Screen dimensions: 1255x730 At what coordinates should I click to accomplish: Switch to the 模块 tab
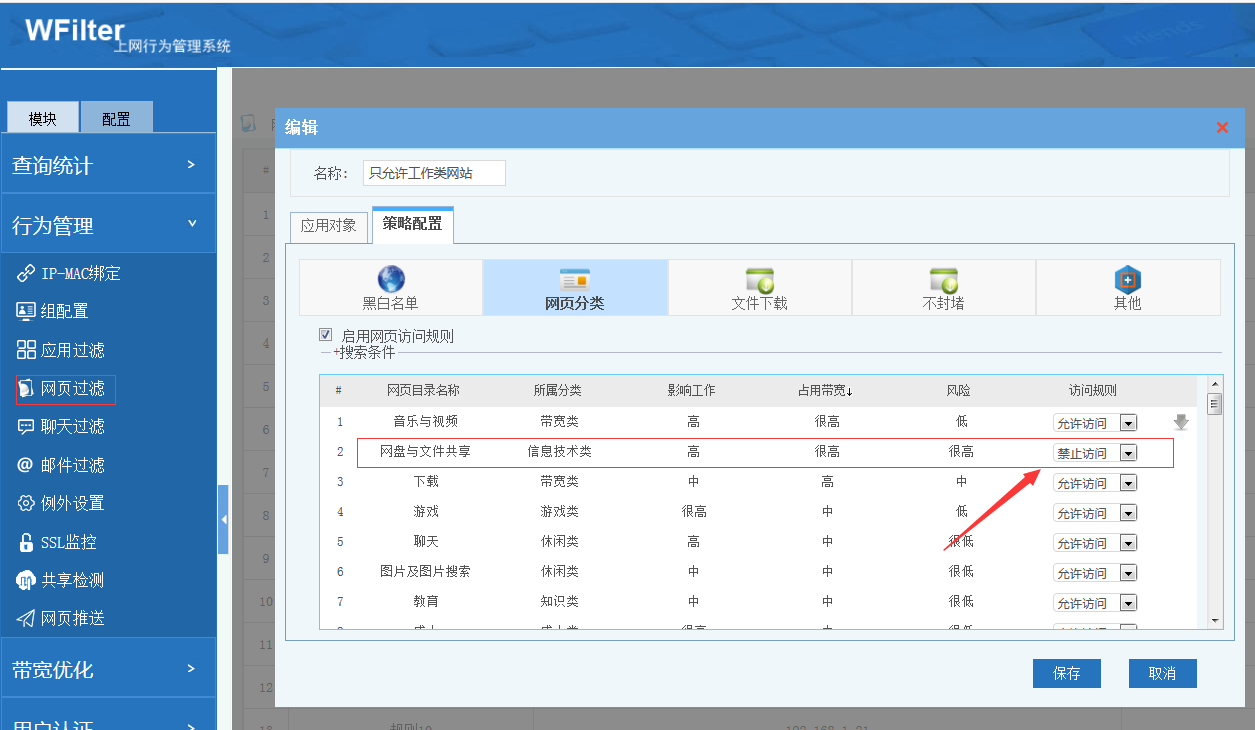click(43, 118)
